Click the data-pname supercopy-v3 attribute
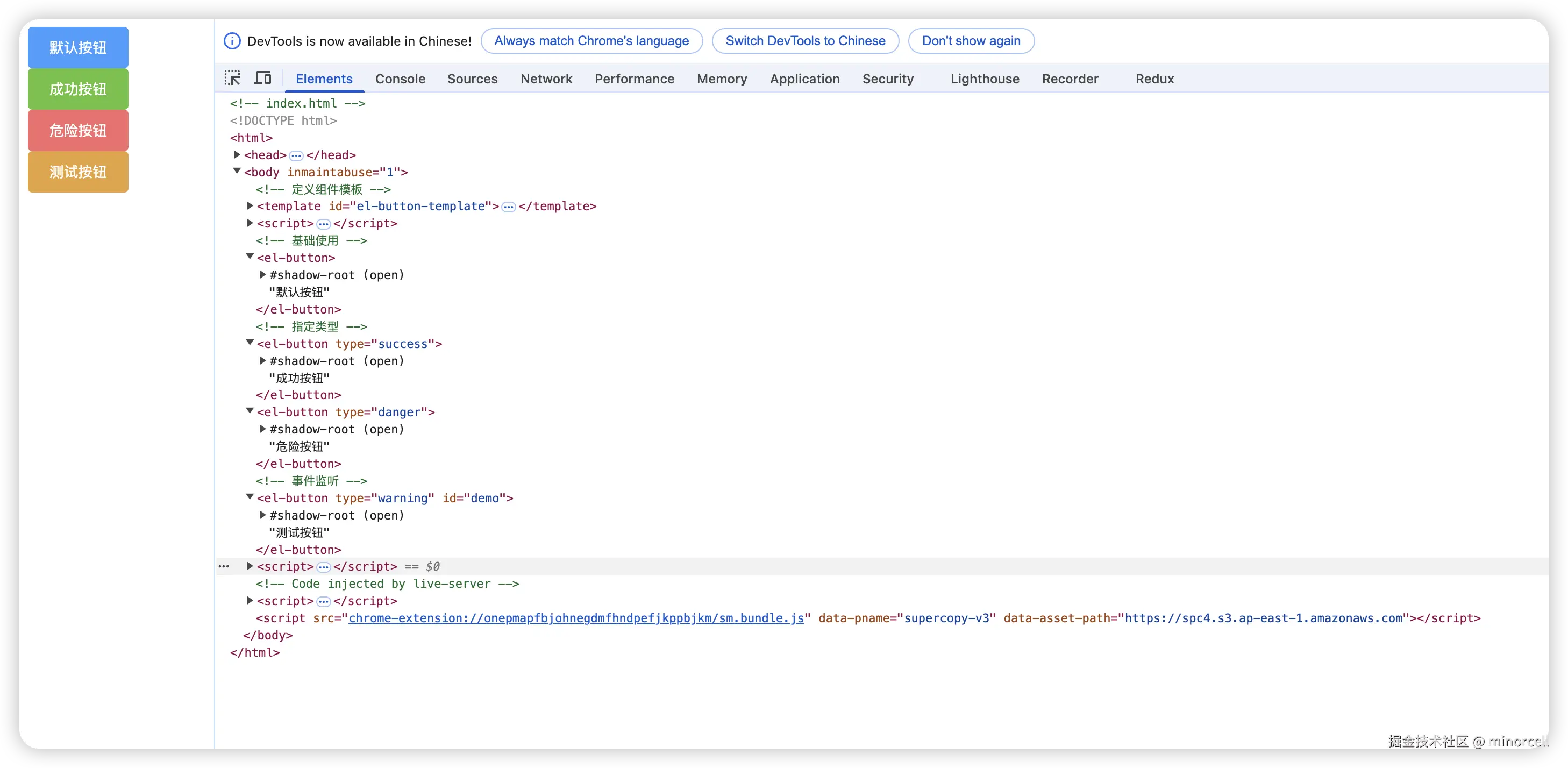 click(907, 618)
